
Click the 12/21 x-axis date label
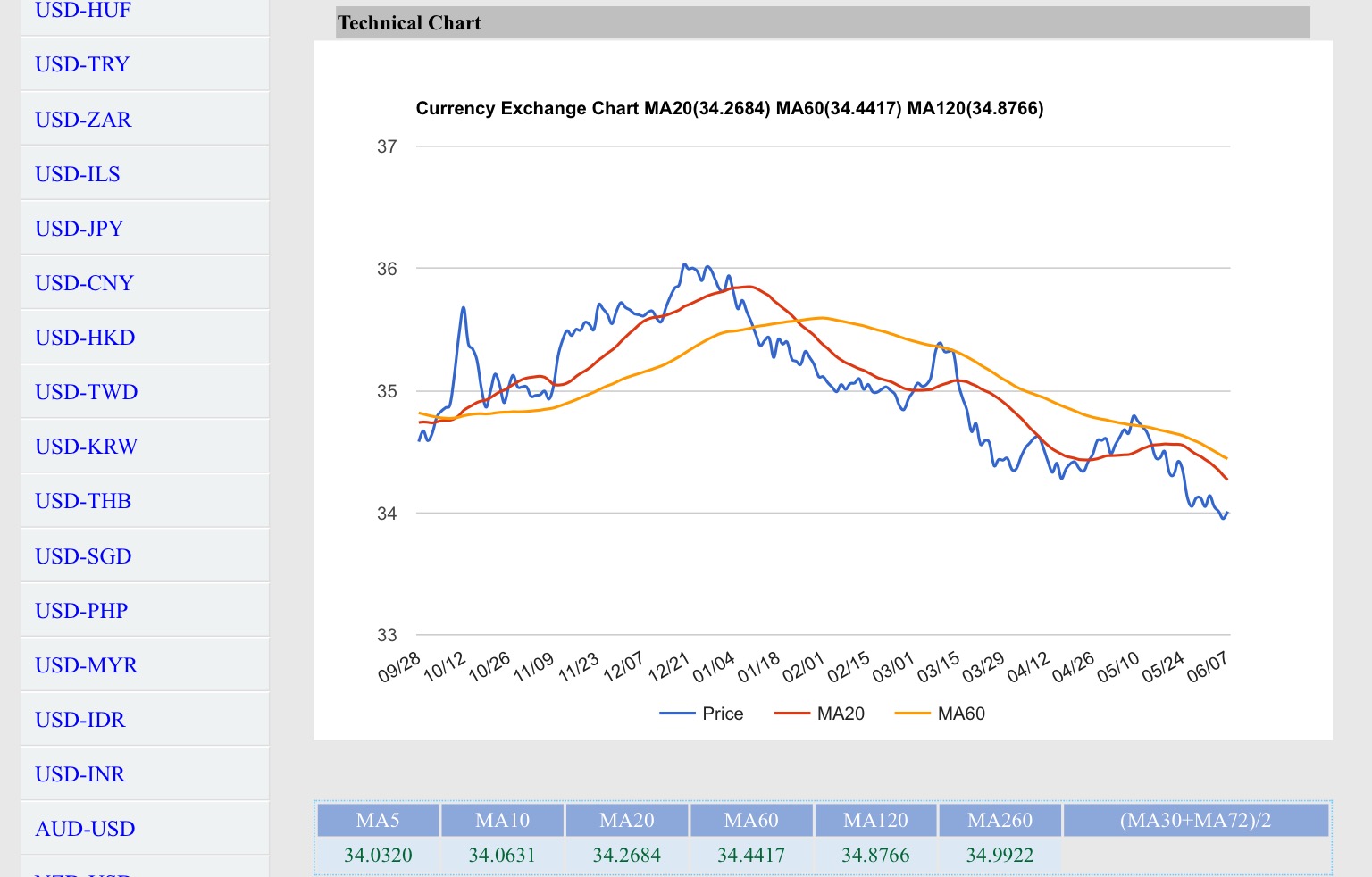click(669, 667)
